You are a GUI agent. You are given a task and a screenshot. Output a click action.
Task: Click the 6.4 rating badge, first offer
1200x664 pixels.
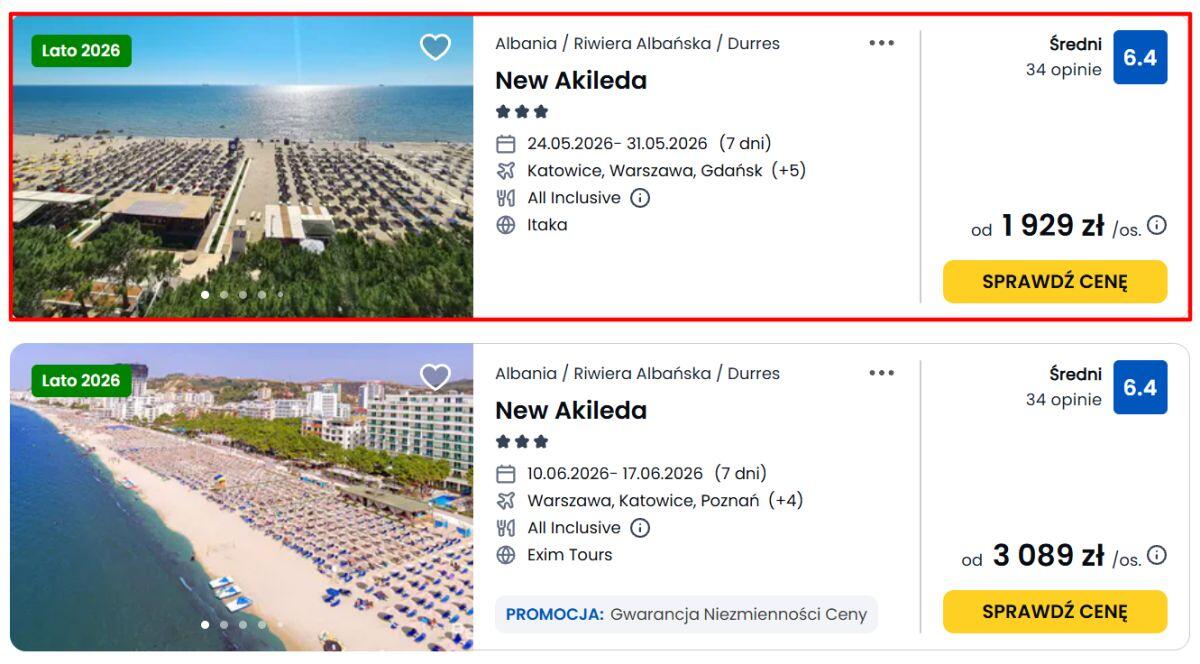point(1140,58)
